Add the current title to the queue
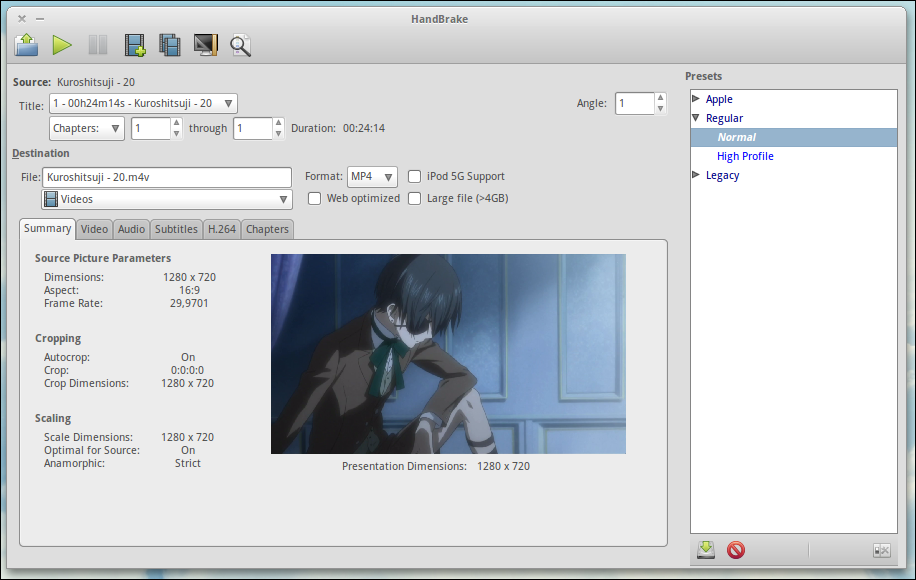The height and width of the screenshot is (580, 916). (135, 45)
